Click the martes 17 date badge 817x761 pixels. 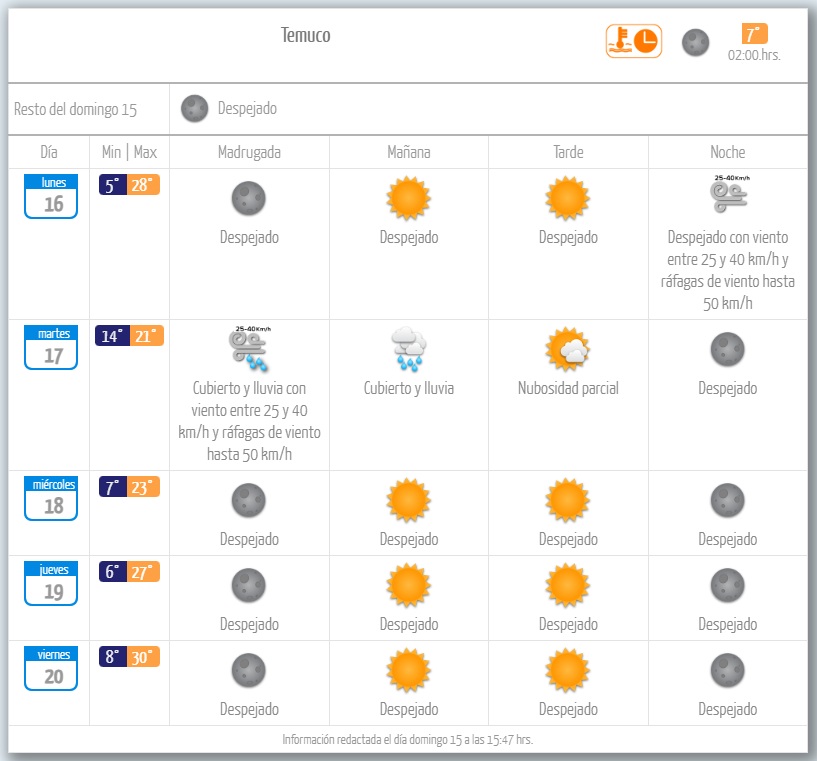click(50, 347)
